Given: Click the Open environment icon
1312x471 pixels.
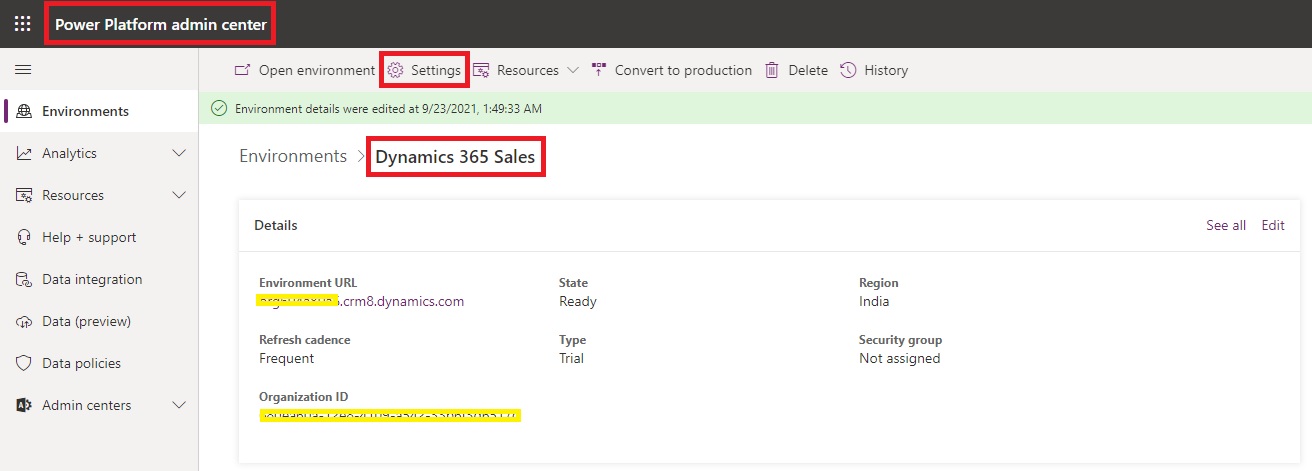Looking at the screenshot, I should point(241,70).
